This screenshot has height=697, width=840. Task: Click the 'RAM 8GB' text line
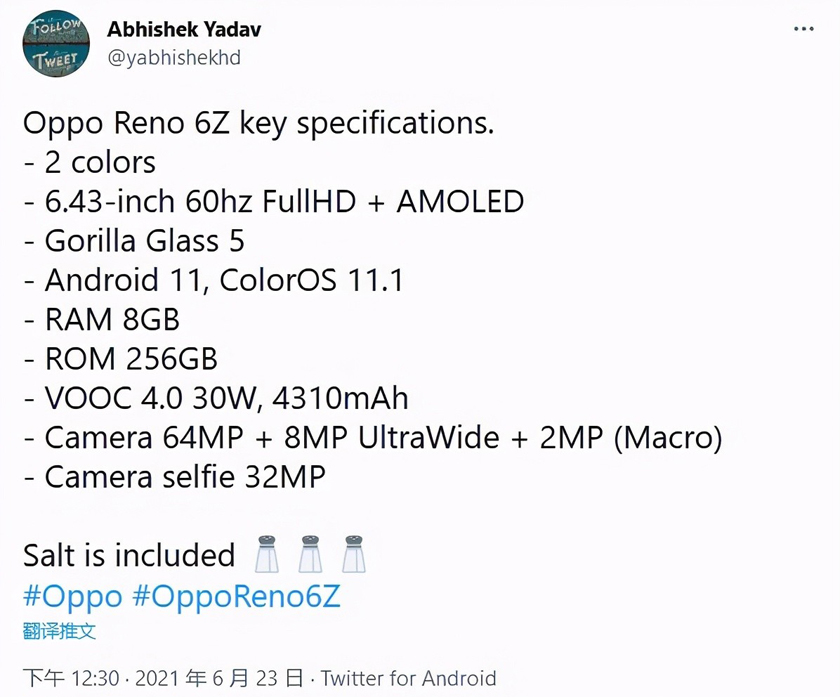coord(102,319)
